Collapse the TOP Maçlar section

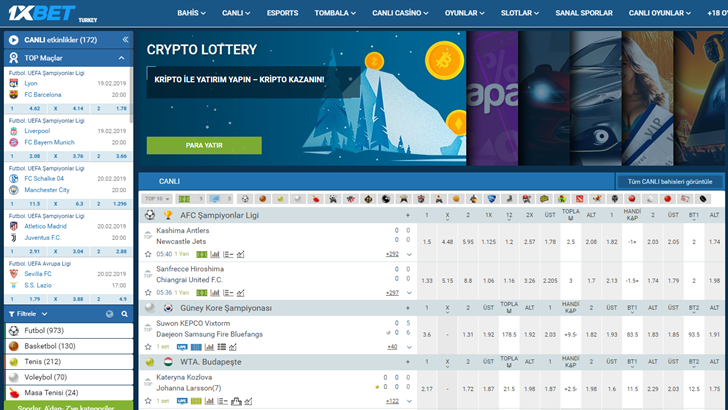pyautogui.click(x=121, y=58)
